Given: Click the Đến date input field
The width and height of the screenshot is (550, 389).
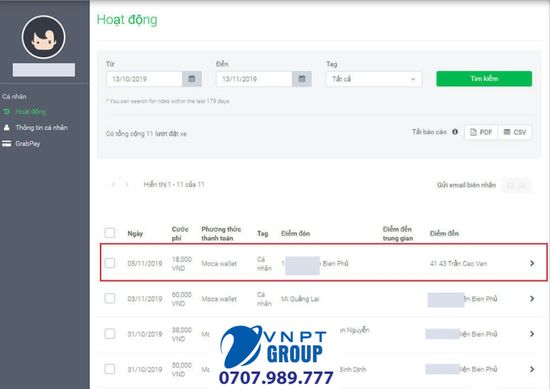Looking at the screenshot, I should [x=254, y=79].
